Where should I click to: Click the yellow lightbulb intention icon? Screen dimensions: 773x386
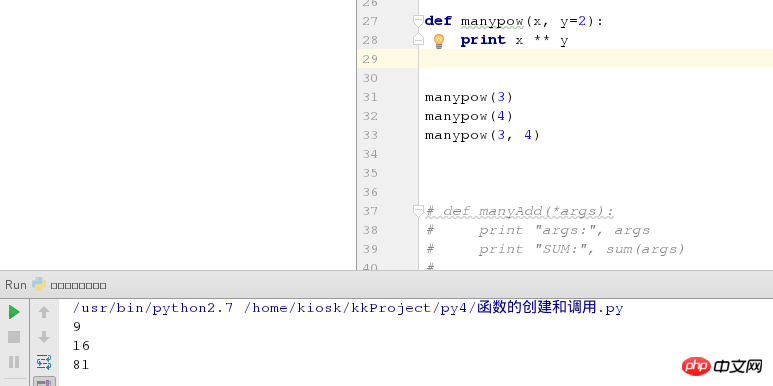click(x=439, y=41)
